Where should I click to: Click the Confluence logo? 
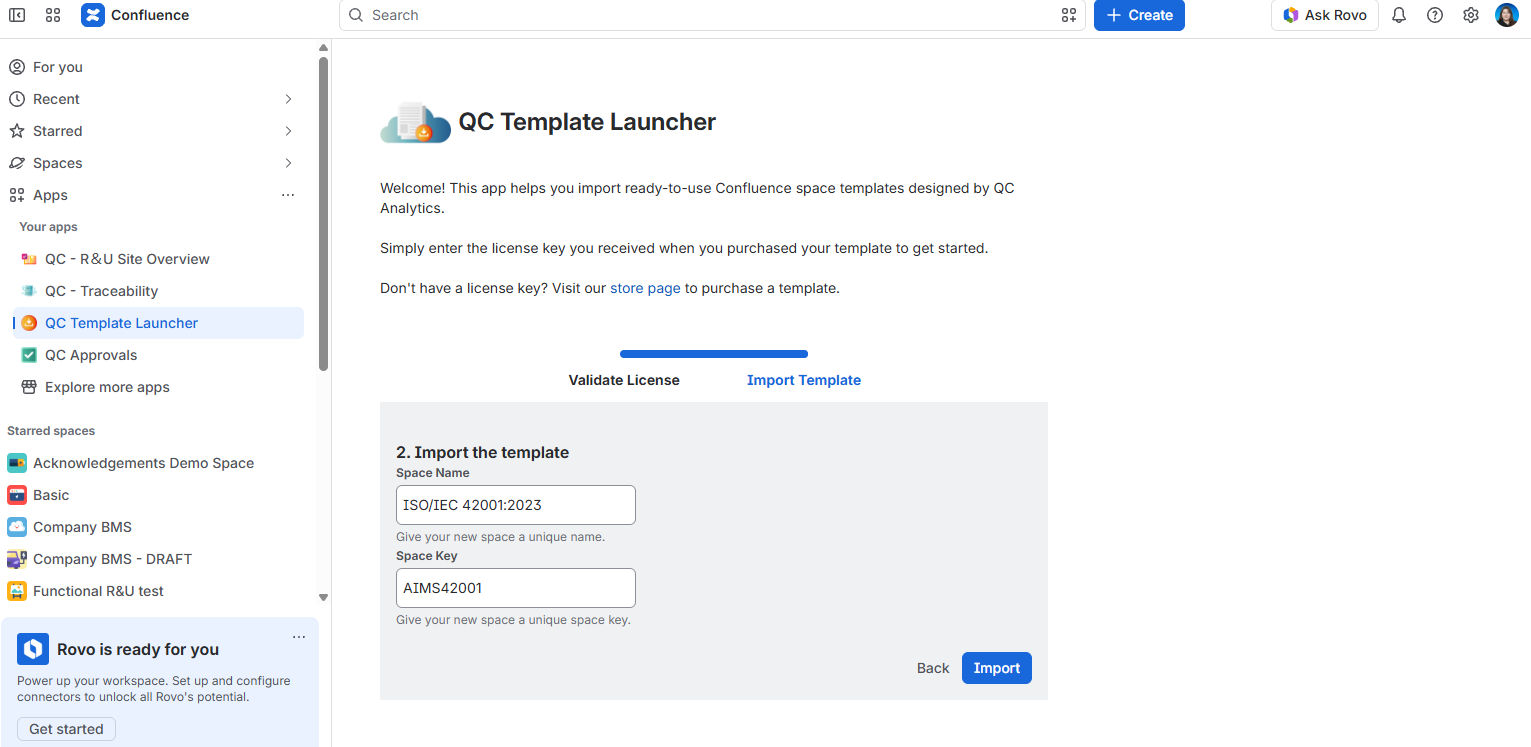click(x=135, y=15)
